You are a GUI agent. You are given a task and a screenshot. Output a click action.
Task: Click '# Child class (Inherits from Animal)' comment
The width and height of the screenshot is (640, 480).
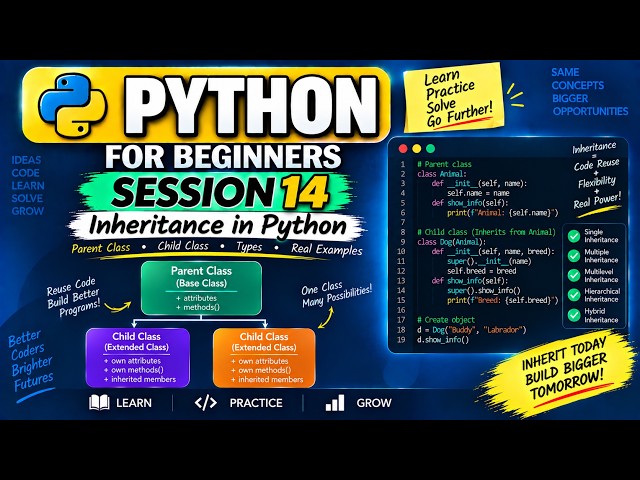point(486,232)
